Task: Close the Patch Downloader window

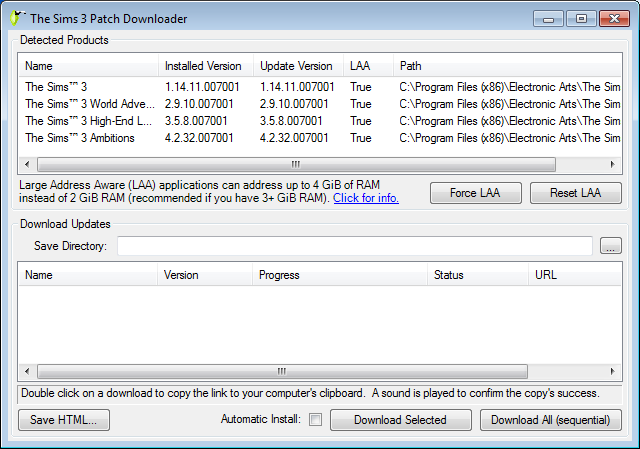Action: pyautogui.click(x=614, y=19)
